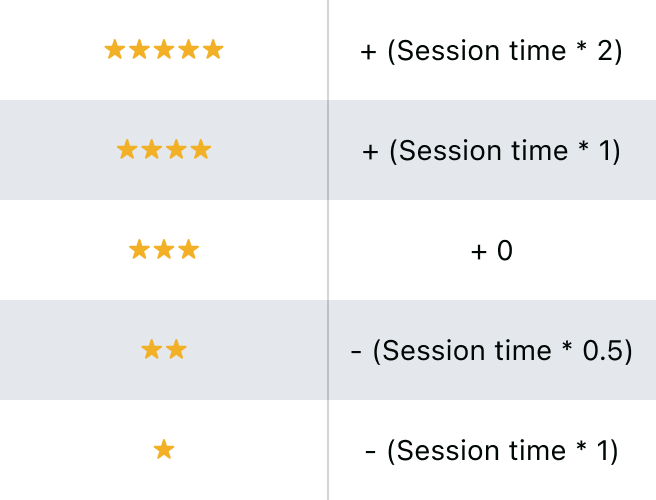Click the middle star in the three-star row
The image size is (656, 500).
(x=164, y=250)
